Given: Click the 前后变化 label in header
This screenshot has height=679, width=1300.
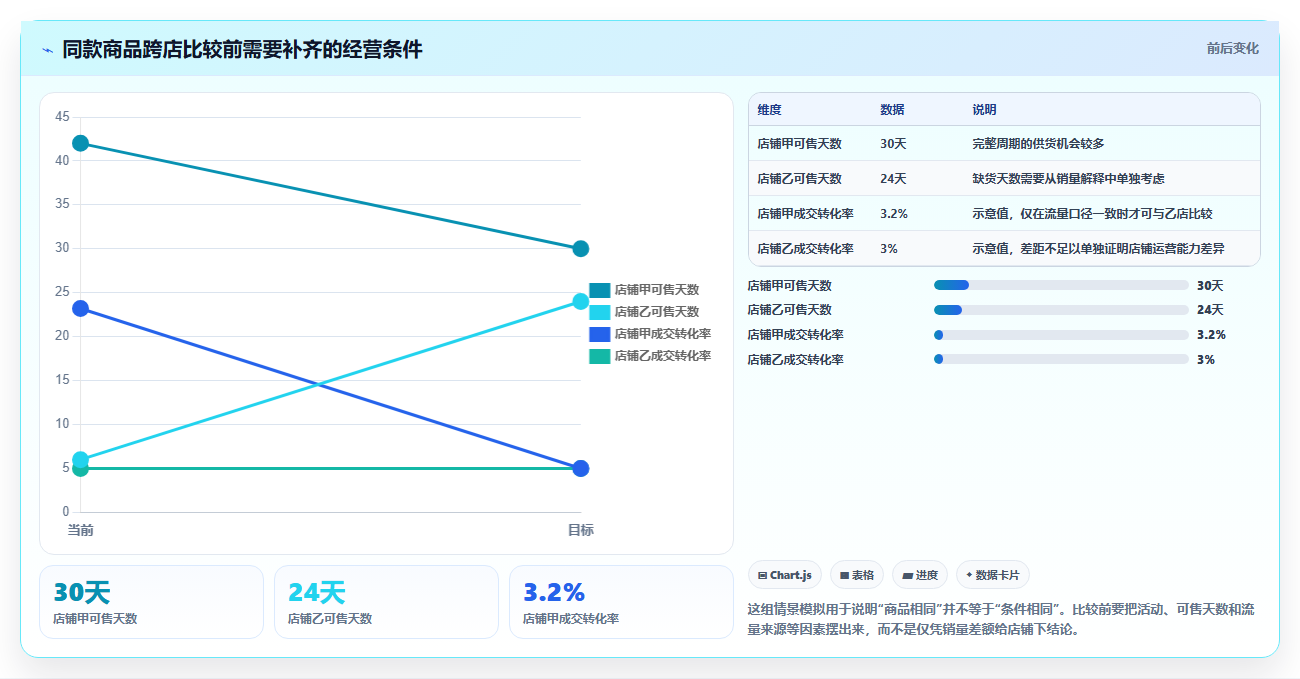Looking at the screenshot, I should point(1232,48).
